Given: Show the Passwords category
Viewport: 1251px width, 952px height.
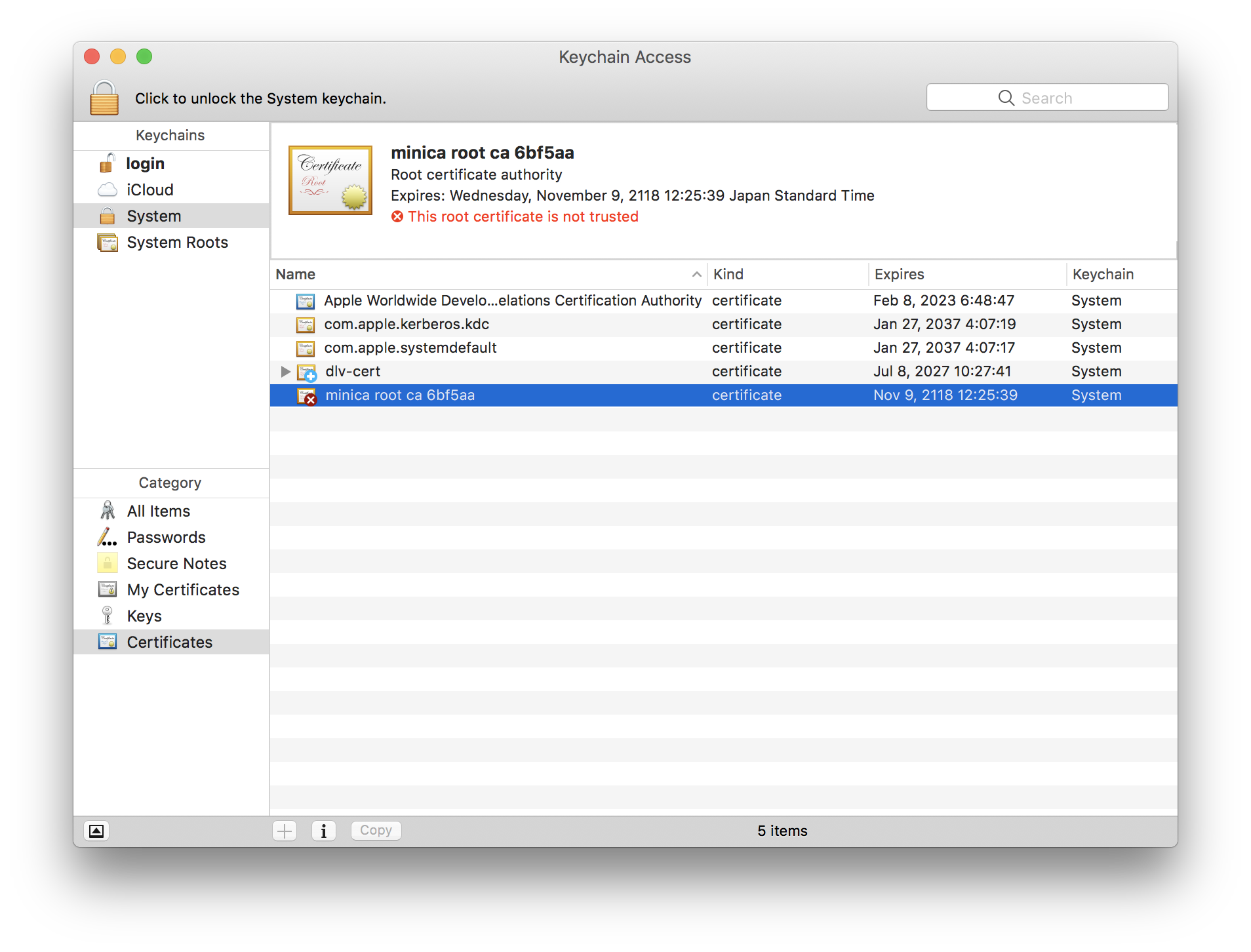Looking at the screenshot, I should point(171,537).
